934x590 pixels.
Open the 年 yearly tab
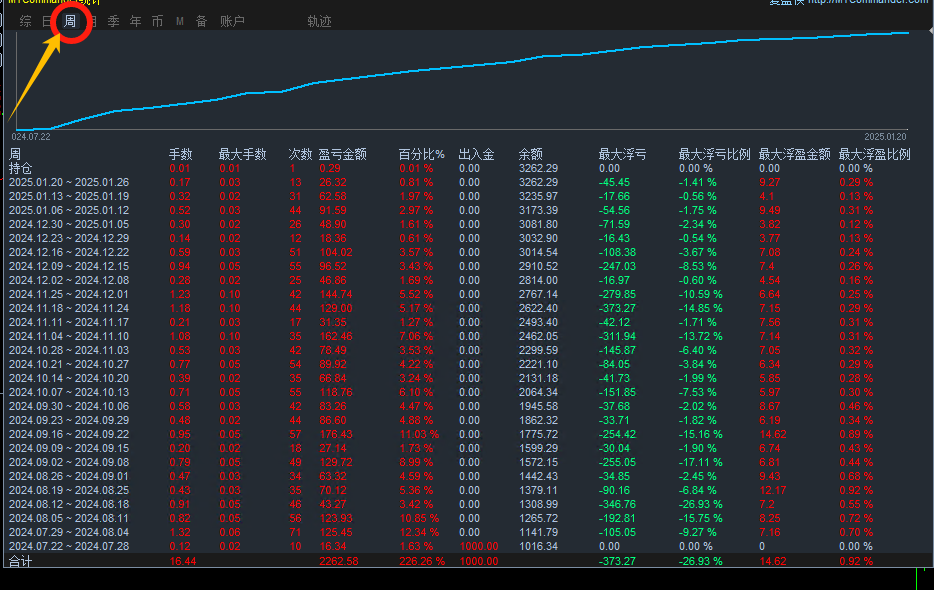135,21
